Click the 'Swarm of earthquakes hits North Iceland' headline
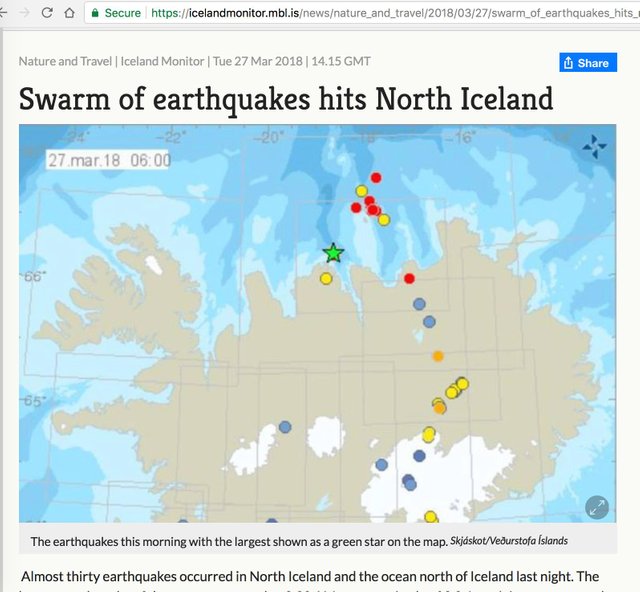640x592 pixels. point(286,100)
